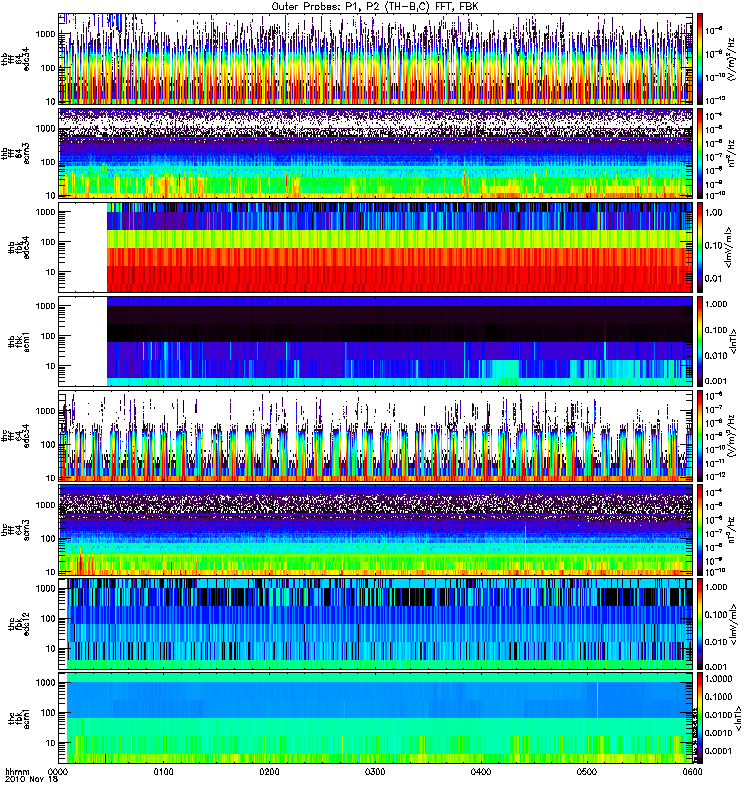The image size is (750, 800).
Task: Click the '1.00' tick on thb fbk edc34 color bar
Action: pyautogui.click(x=714, y=213)
